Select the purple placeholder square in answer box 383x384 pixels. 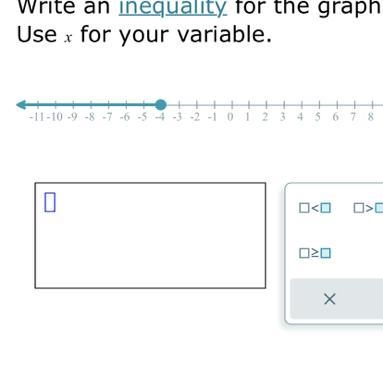pyautogui.click(x=50, y=202)
